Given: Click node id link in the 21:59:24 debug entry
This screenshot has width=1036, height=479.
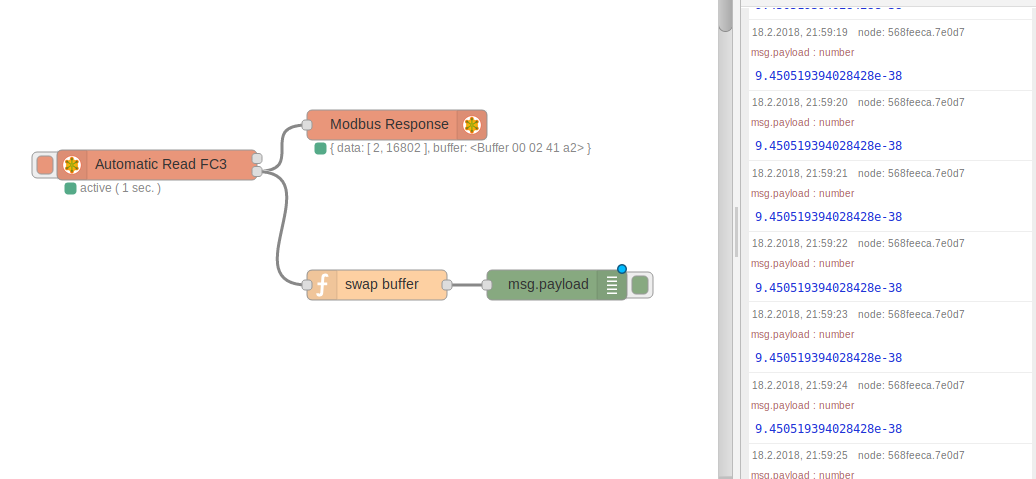Looking at the screenshot, I should [x=911, y=385].
